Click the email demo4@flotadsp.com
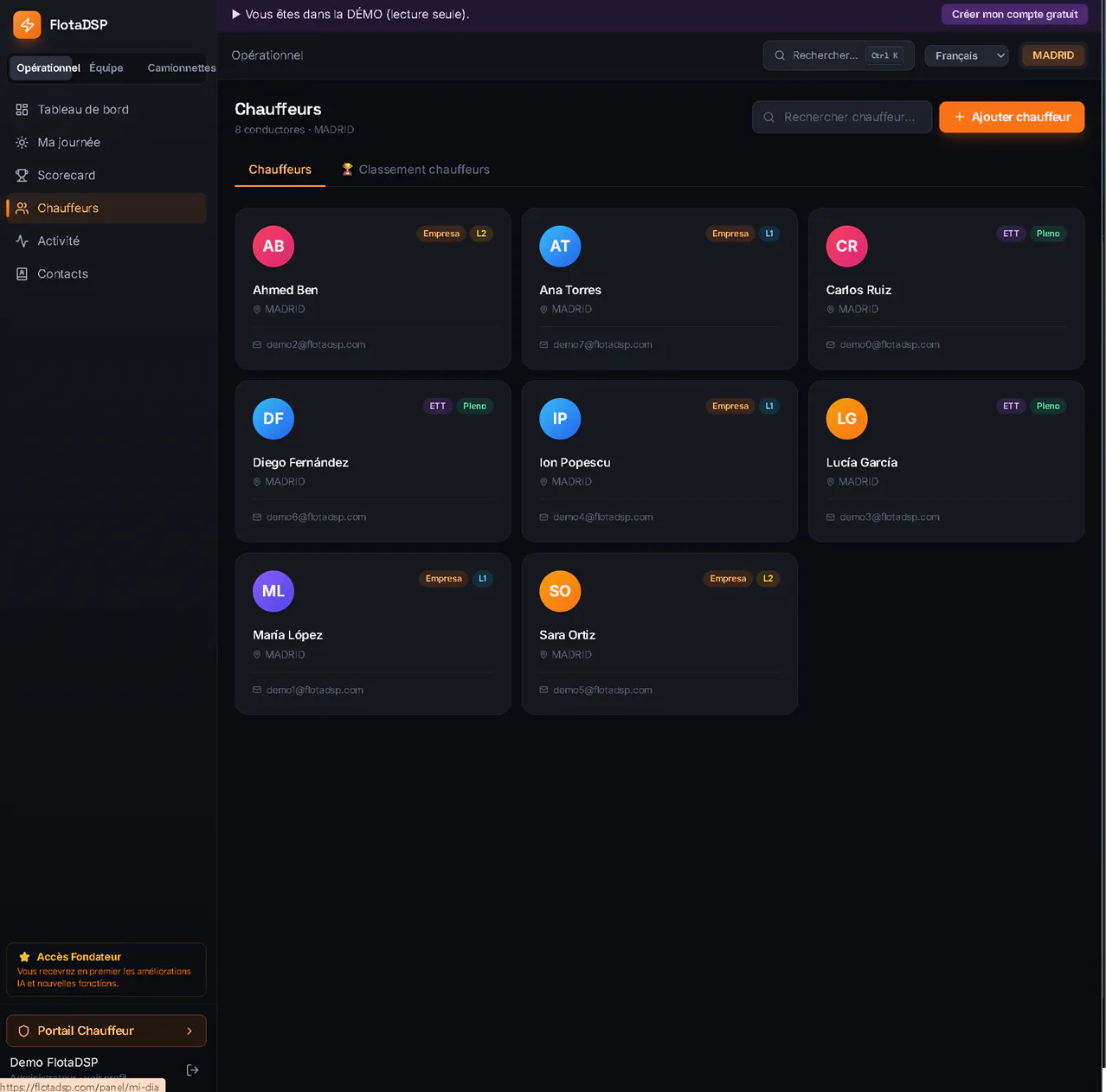 pos(602,517)
